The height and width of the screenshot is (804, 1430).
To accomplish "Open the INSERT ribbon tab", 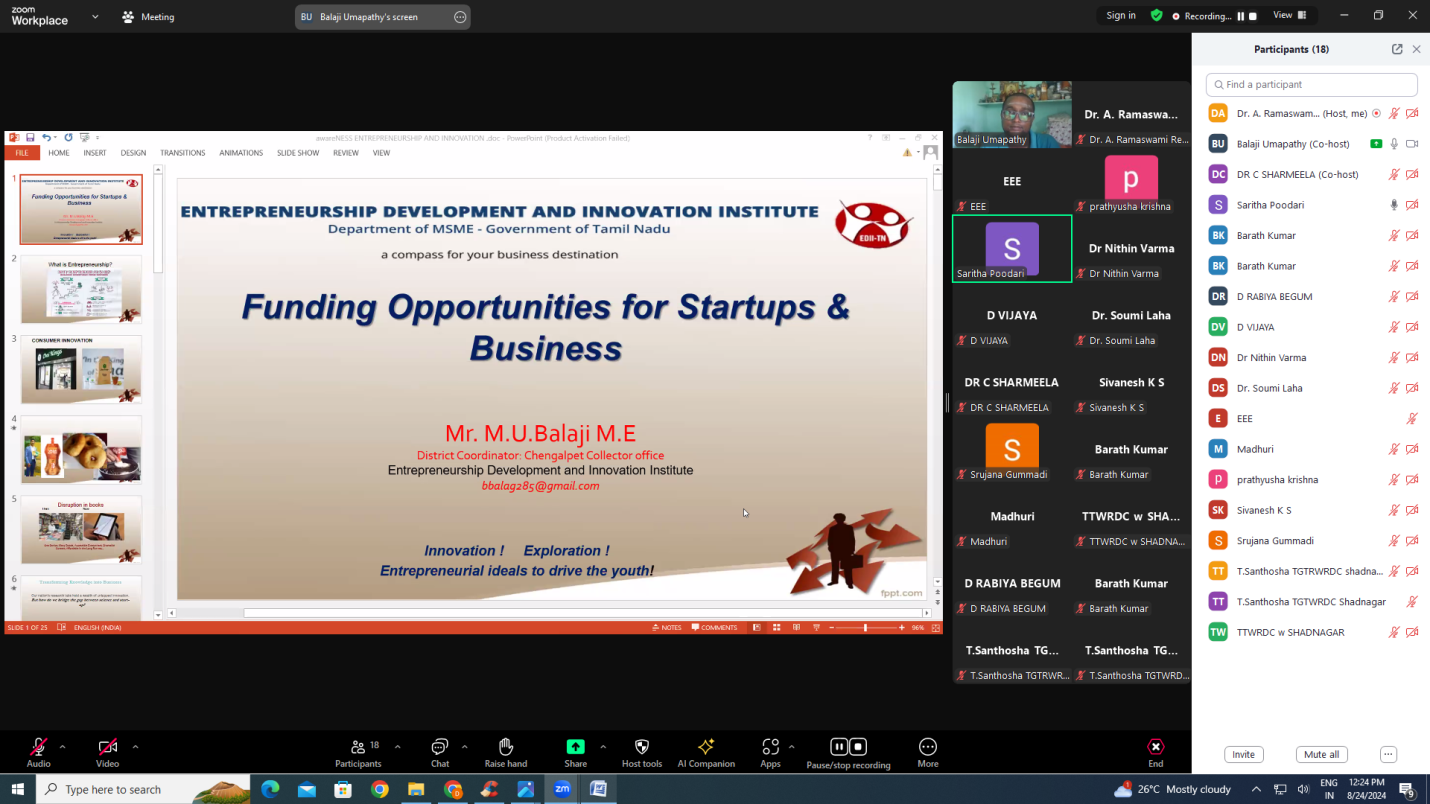I will [95, 153].
